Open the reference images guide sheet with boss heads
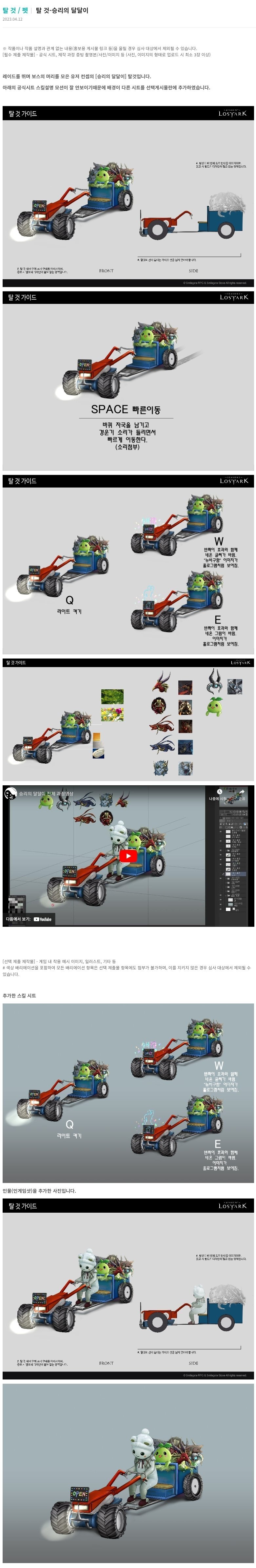This screenshot has width=256, height=1568. click(x=128, y=719)
